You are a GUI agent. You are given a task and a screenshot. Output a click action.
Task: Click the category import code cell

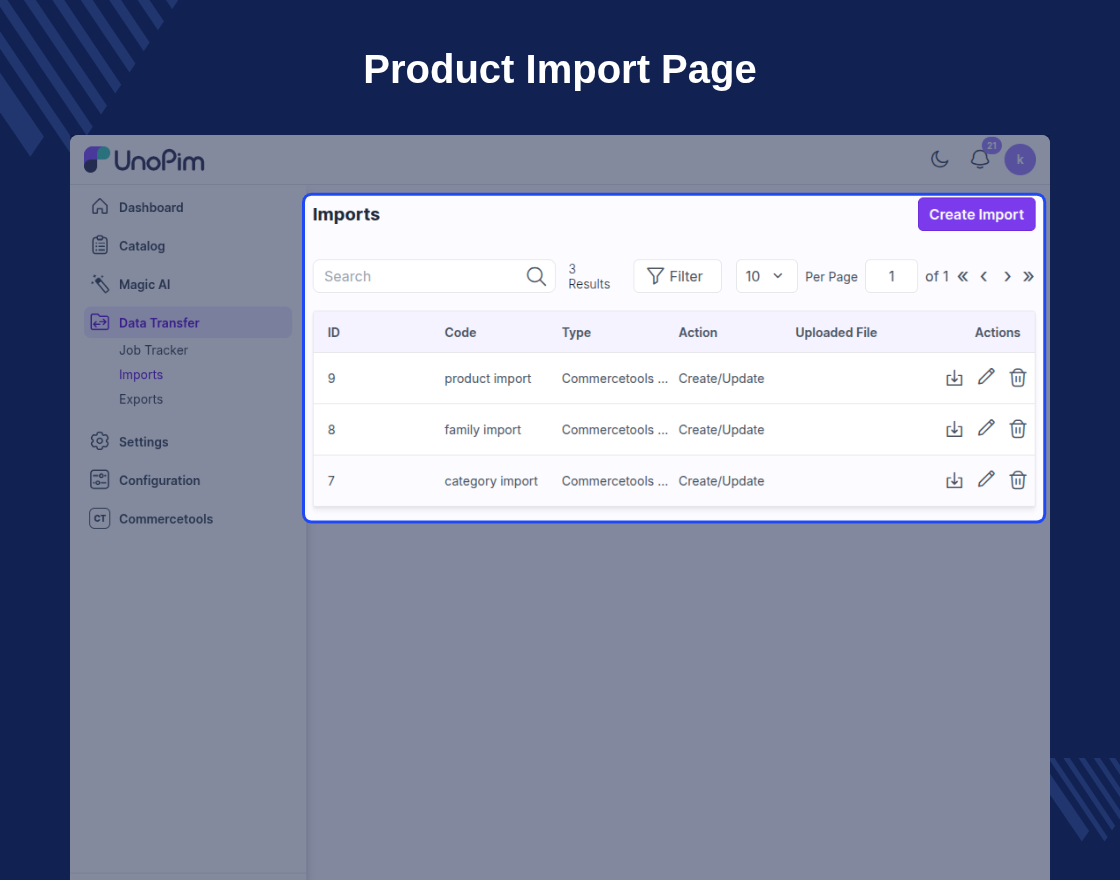click(x=491, y=481)
